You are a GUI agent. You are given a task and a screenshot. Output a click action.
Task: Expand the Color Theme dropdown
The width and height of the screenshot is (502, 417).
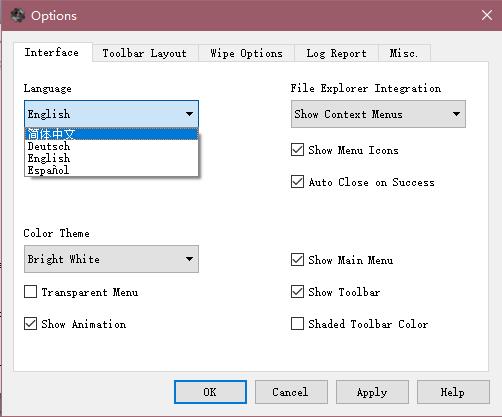point(111,259)
